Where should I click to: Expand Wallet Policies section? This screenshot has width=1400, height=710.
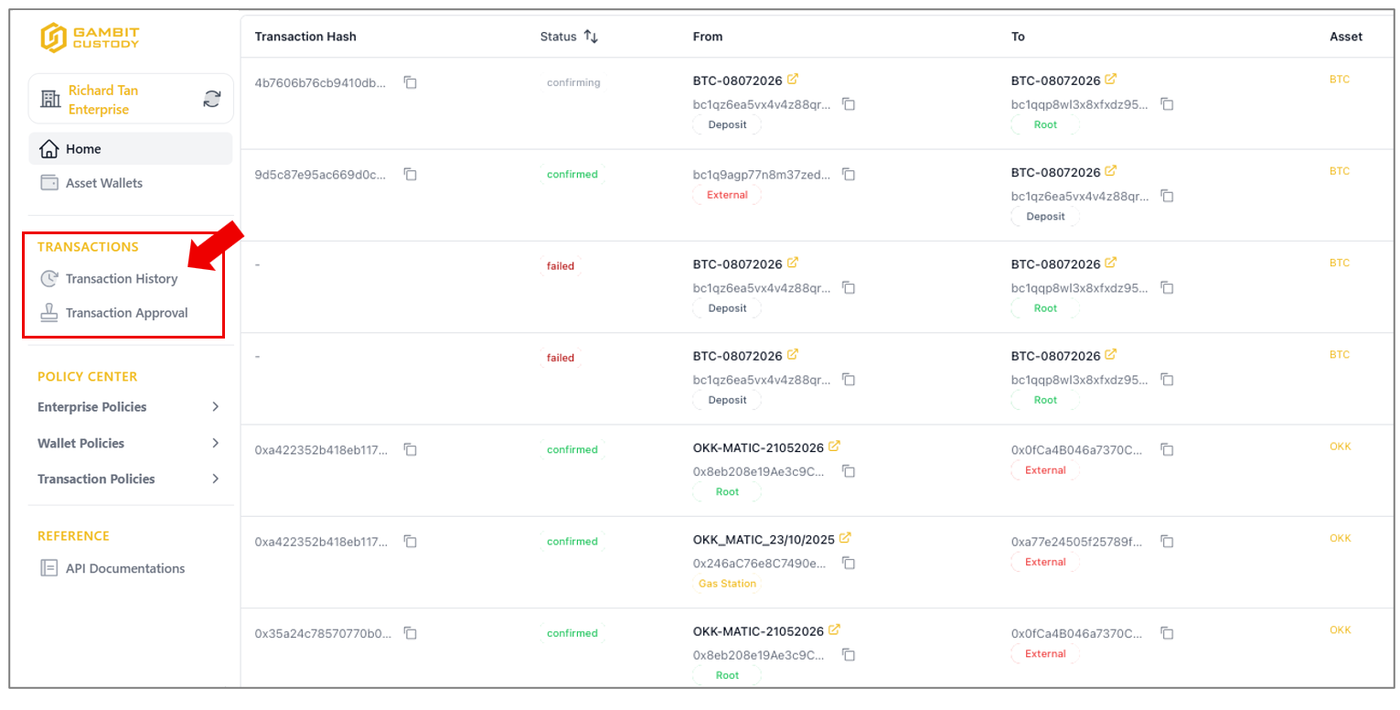[129, 443]
